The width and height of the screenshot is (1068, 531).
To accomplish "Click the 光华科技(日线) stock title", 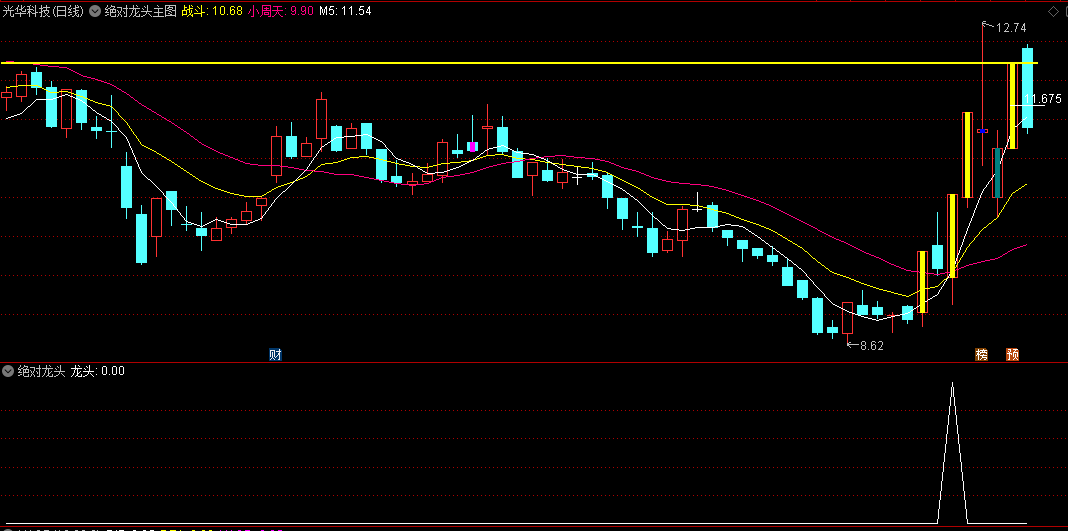I will click(x=44, y=11).
